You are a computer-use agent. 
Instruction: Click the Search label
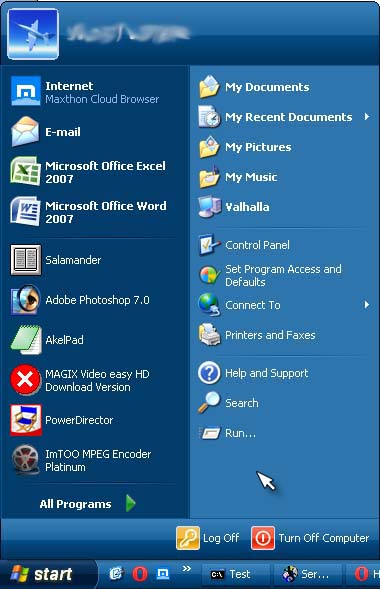click(x=242, y=403)
